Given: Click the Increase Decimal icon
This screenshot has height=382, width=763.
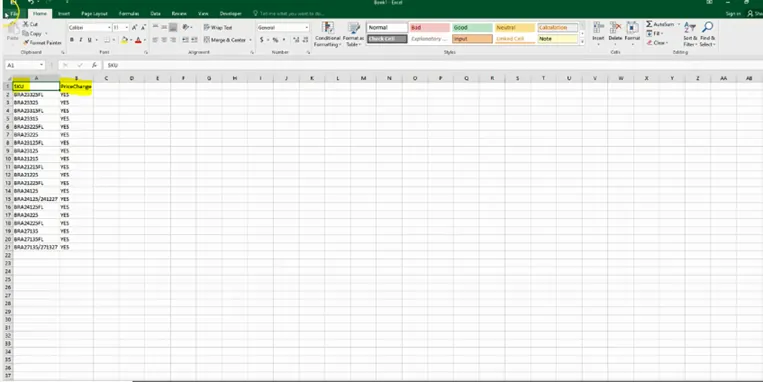Looking at the screenshot, I should click(x=296, y=40).
